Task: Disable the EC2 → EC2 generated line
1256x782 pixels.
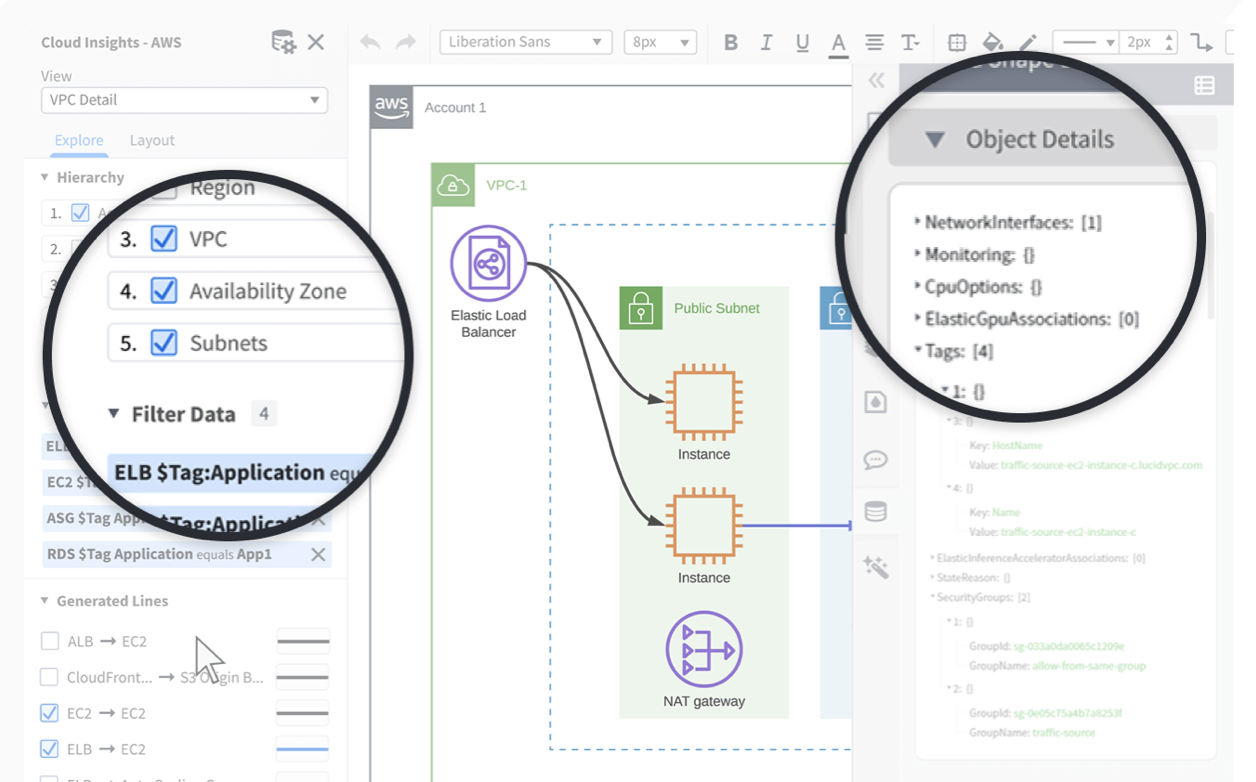Action: coord(49,713)
